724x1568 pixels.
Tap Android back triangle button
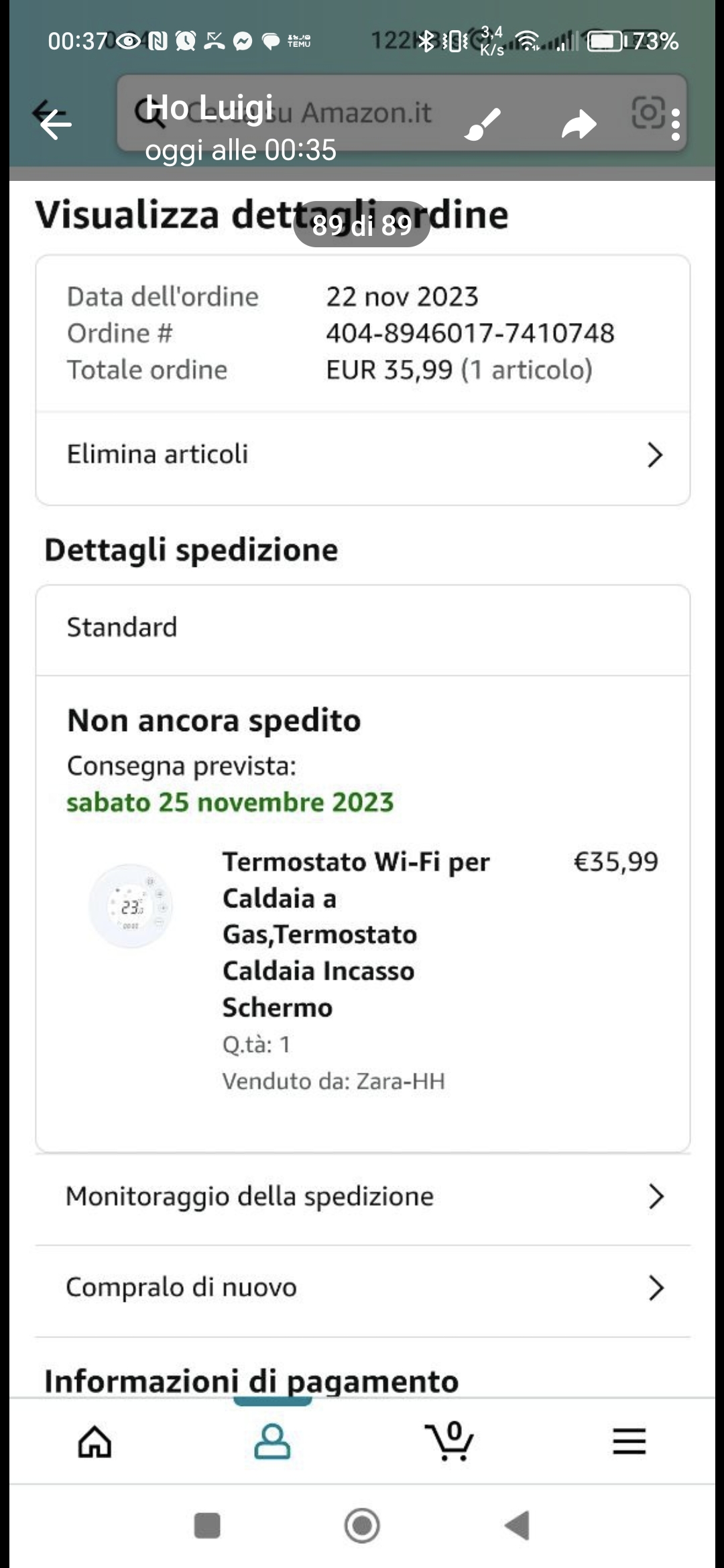pyautogui.click(x=518, y=1526)
